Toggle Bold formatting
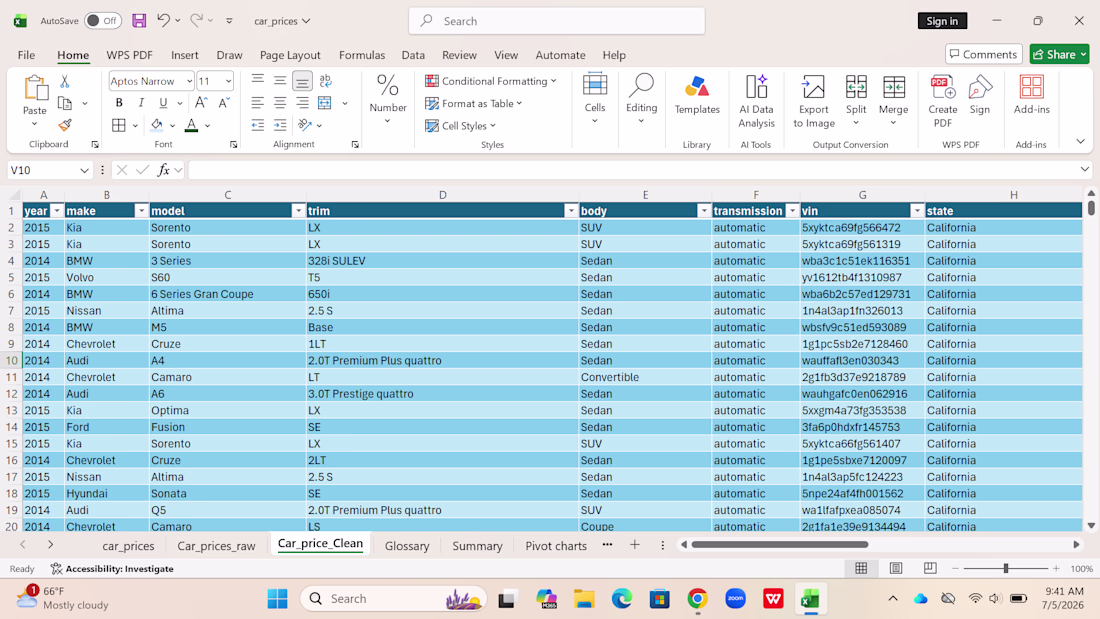 click(x=119, y=103)
